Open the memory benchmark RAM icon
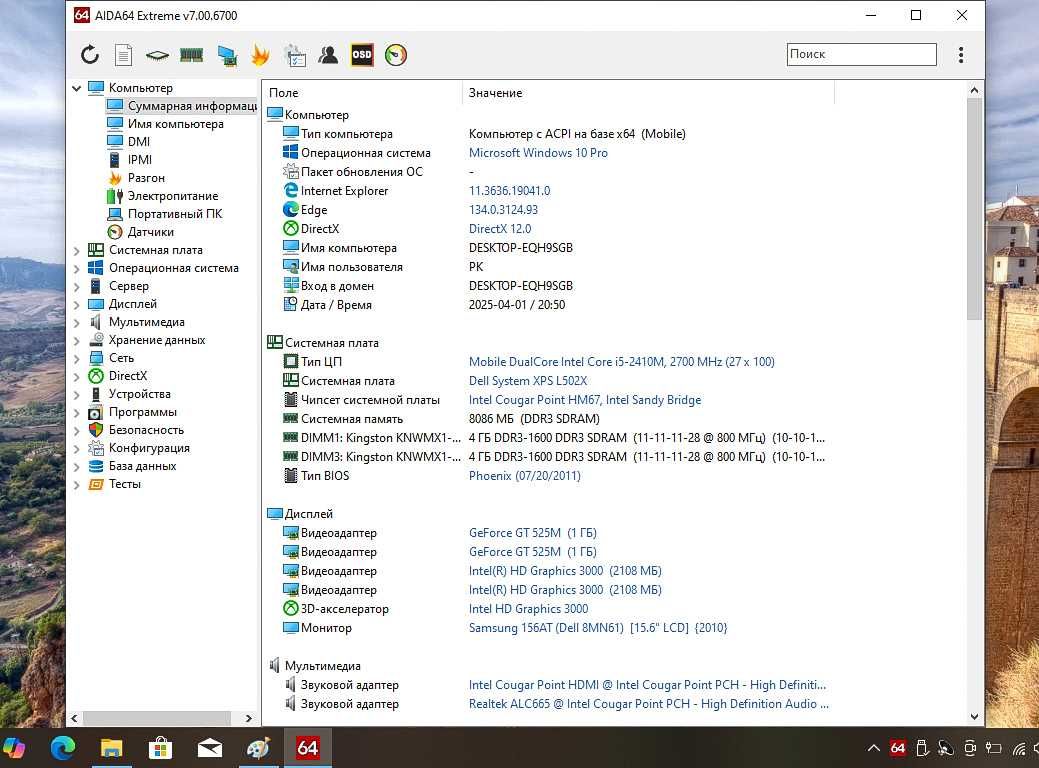The height and width of the screenshot is (768, 1039). coord(191,55)
